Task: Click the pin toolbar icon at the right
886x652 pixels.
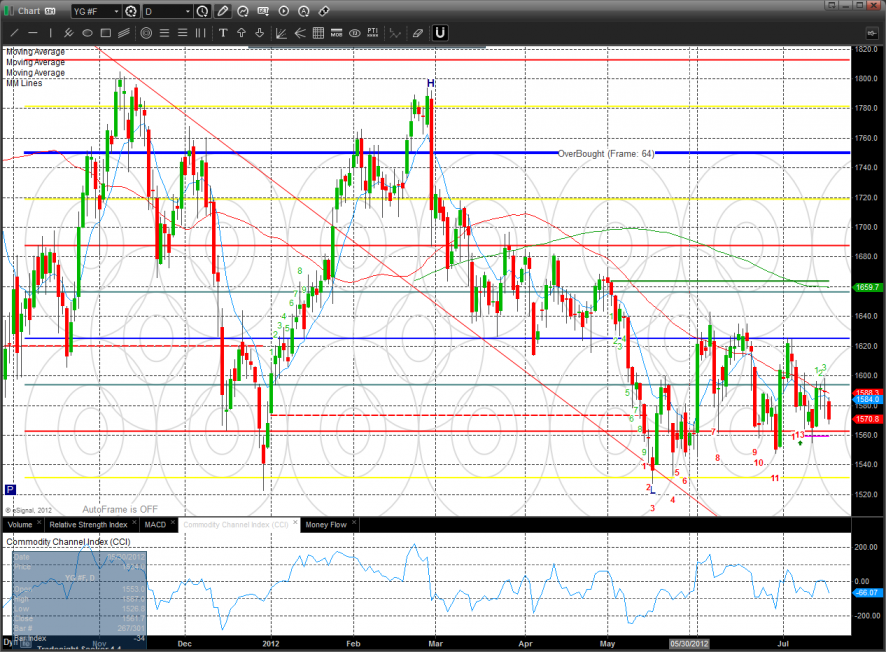Action: pyautogui.click(x=871, y=33)
